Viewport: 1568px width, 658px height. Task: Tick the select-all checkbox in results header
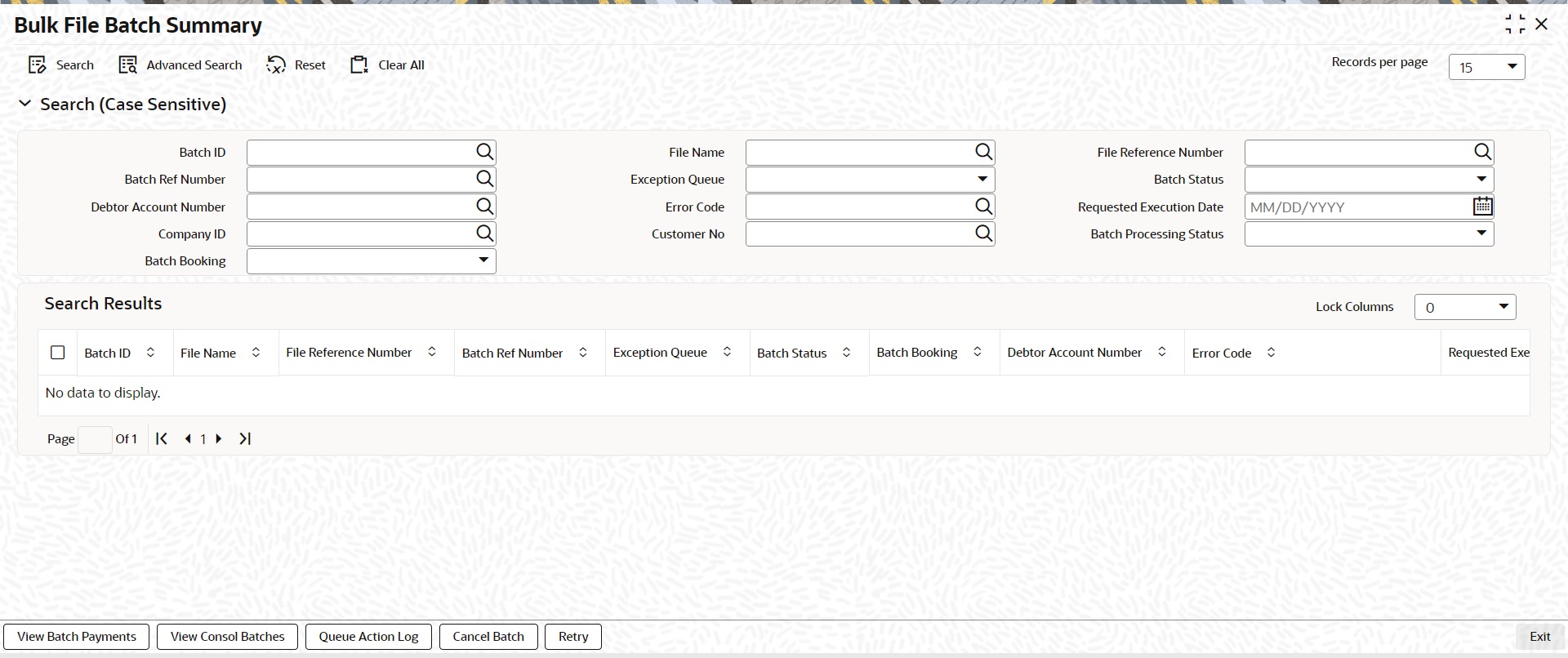(57, 353)
